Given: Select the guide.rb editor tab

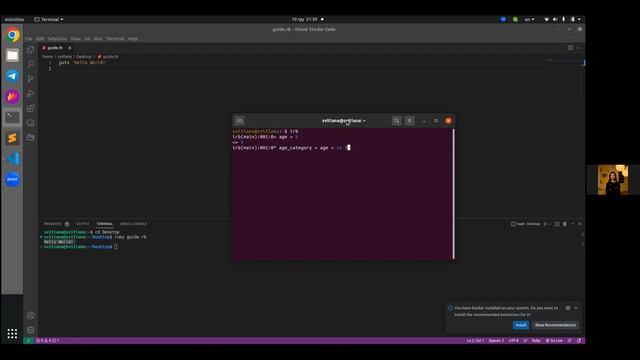Looking at the screenshot, I should pyautogui.click(x=55, y=48).
